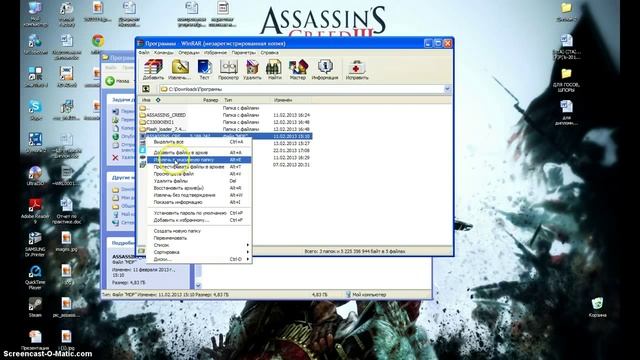Sort files by the Изменён column header
Screen dimensions: 640x360
[291, 100]
